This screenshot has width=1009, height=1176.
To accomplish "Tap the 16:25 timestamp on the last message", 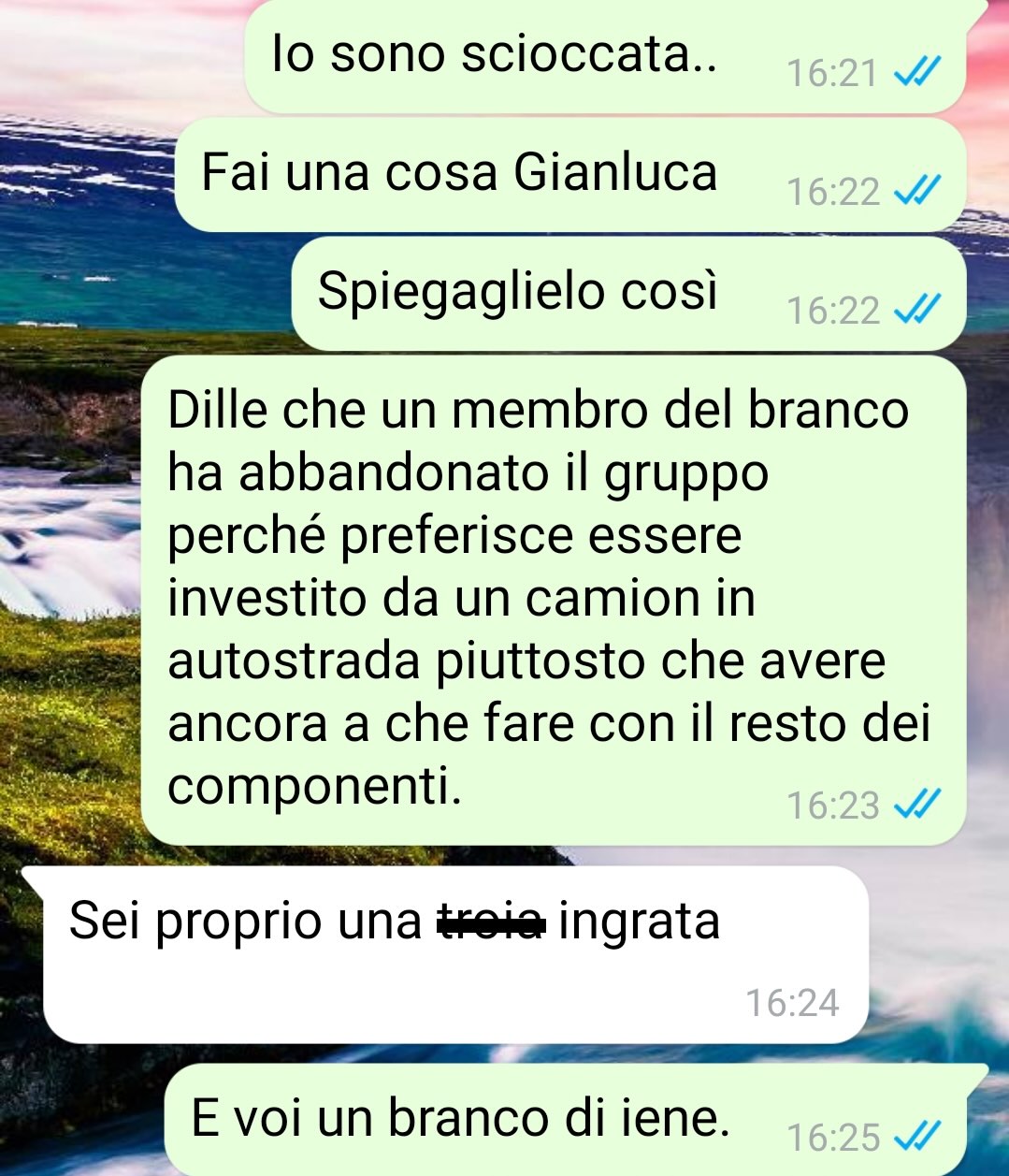I will click(x=833, y=1138).
